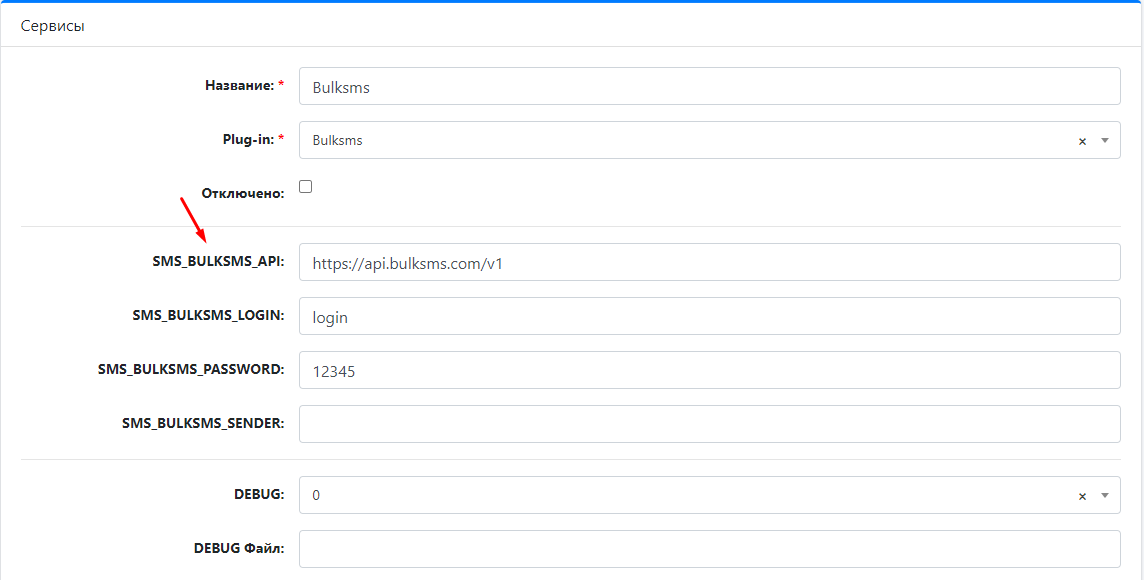1144x580 pixels.
Task: Click the SMS_BULKSMS_API input field
Action: [709, 262]
